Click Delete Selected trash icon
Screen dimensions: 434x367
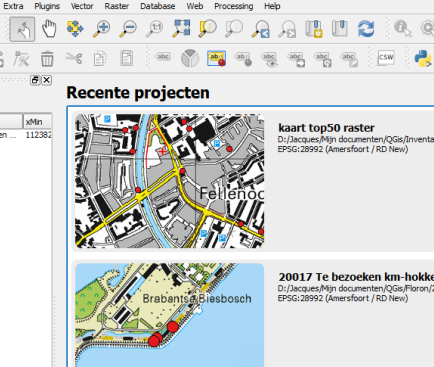tap(47, 59)
